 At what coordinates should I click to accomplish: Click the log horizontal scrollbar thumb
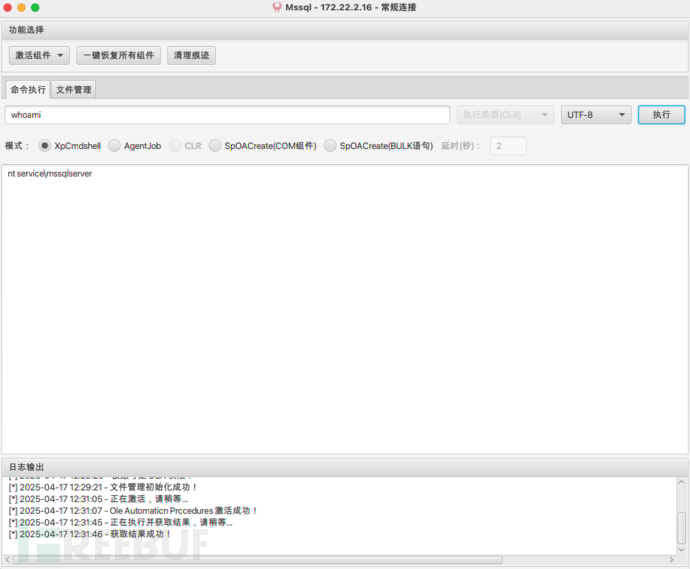[258, 560]
